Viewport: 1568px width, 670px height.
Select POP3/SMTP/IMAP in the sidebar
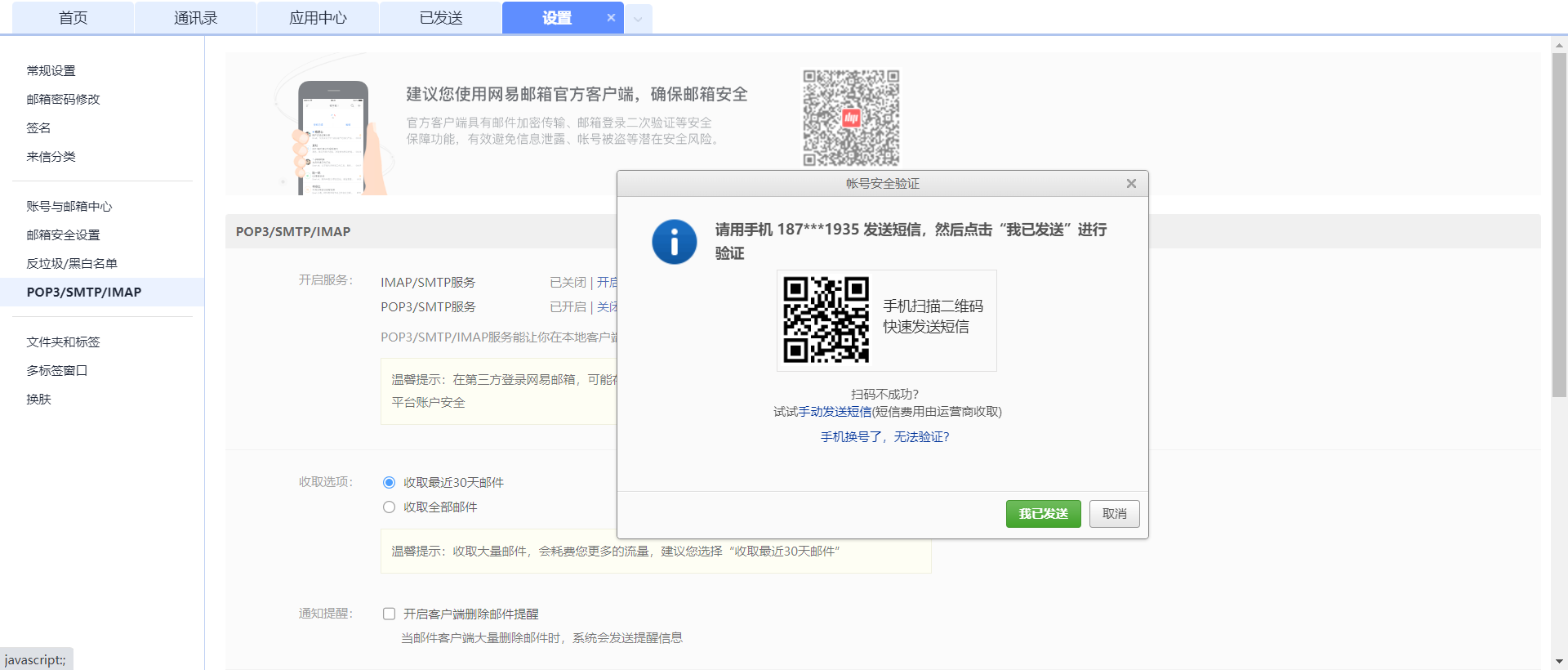(x=102, y=292)
